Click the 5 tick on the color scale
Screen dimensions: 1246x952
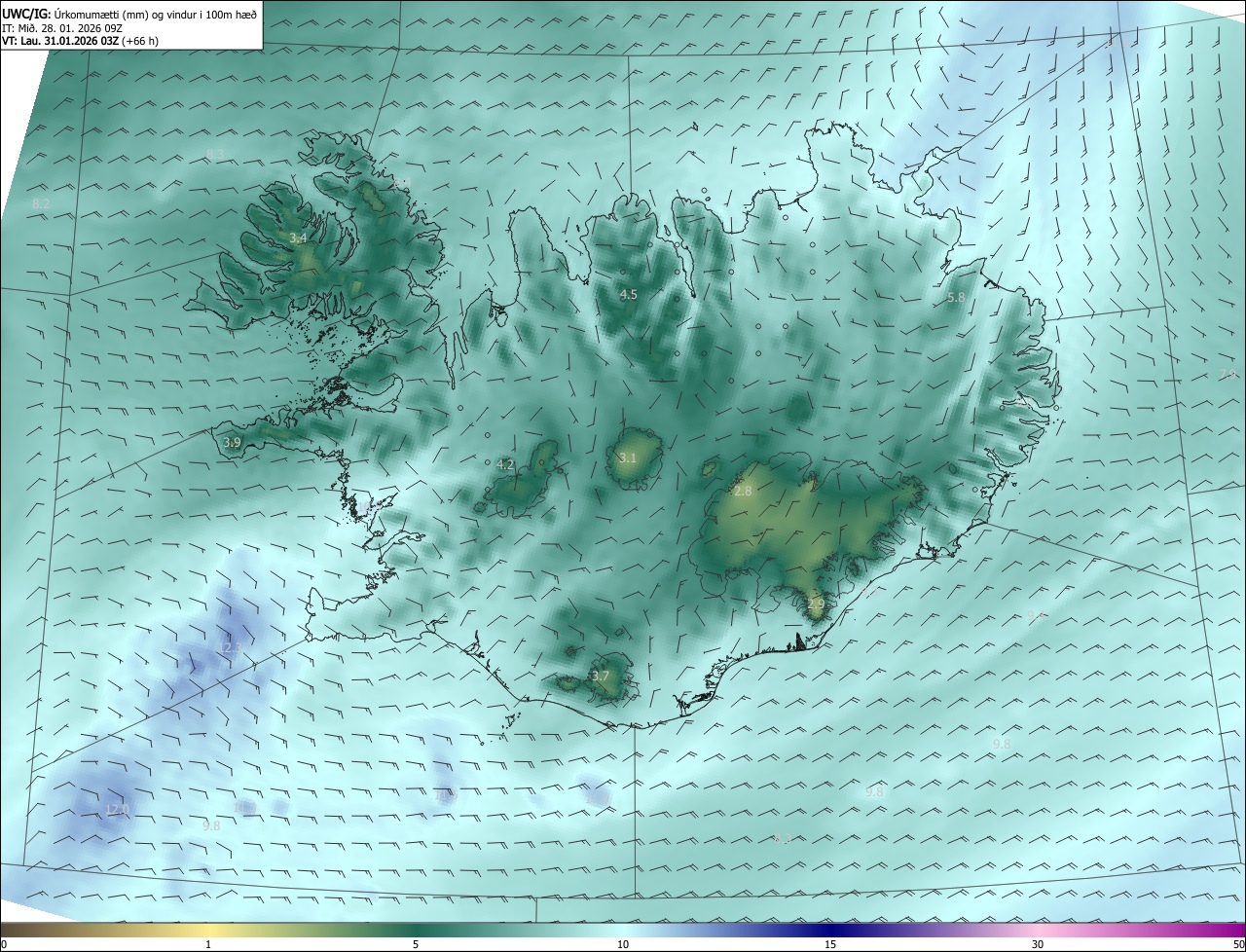(x=416, y=944)
